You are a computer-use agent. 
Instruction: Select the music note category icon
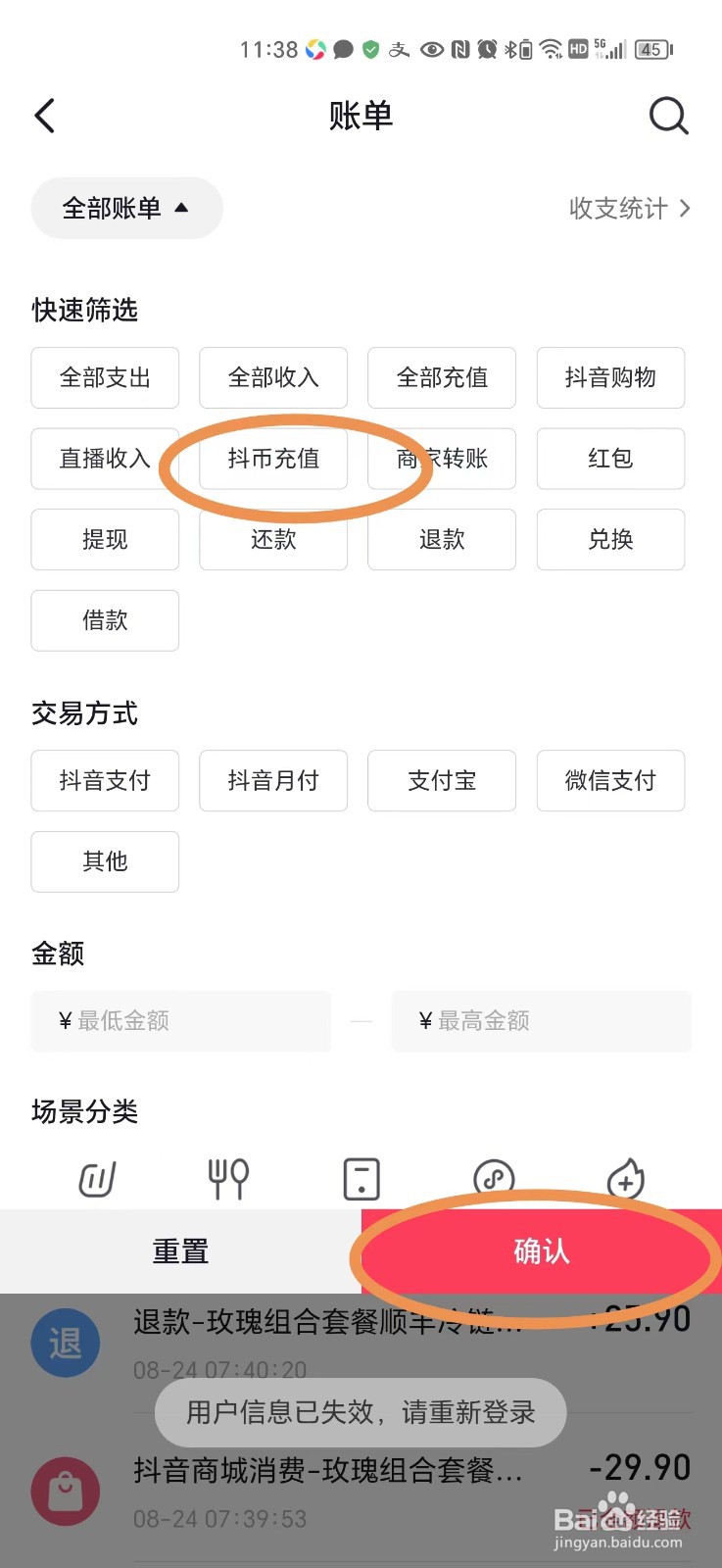click(x=494, y=1179)
